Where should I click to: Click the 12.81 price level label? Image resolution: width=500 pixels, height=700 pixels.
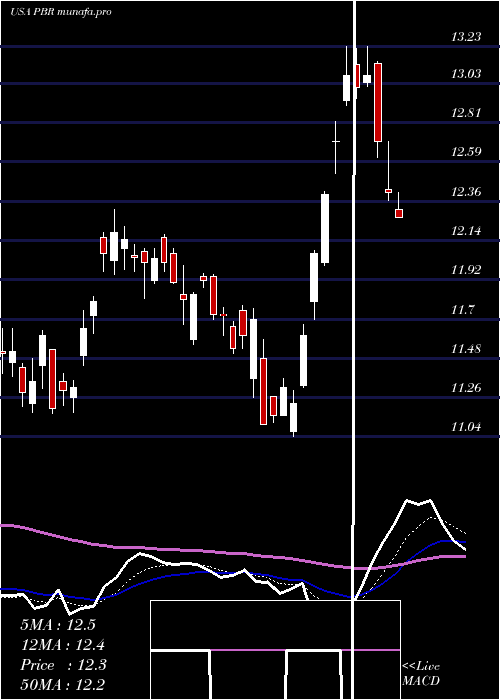(x=466, y=112)
